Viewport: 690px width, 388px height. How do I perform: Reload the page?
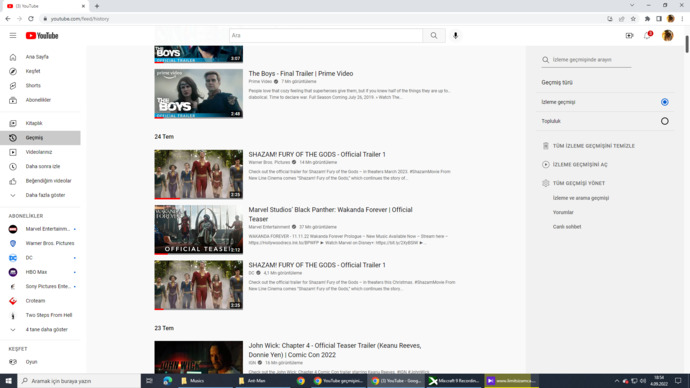[x=31, y=19]
